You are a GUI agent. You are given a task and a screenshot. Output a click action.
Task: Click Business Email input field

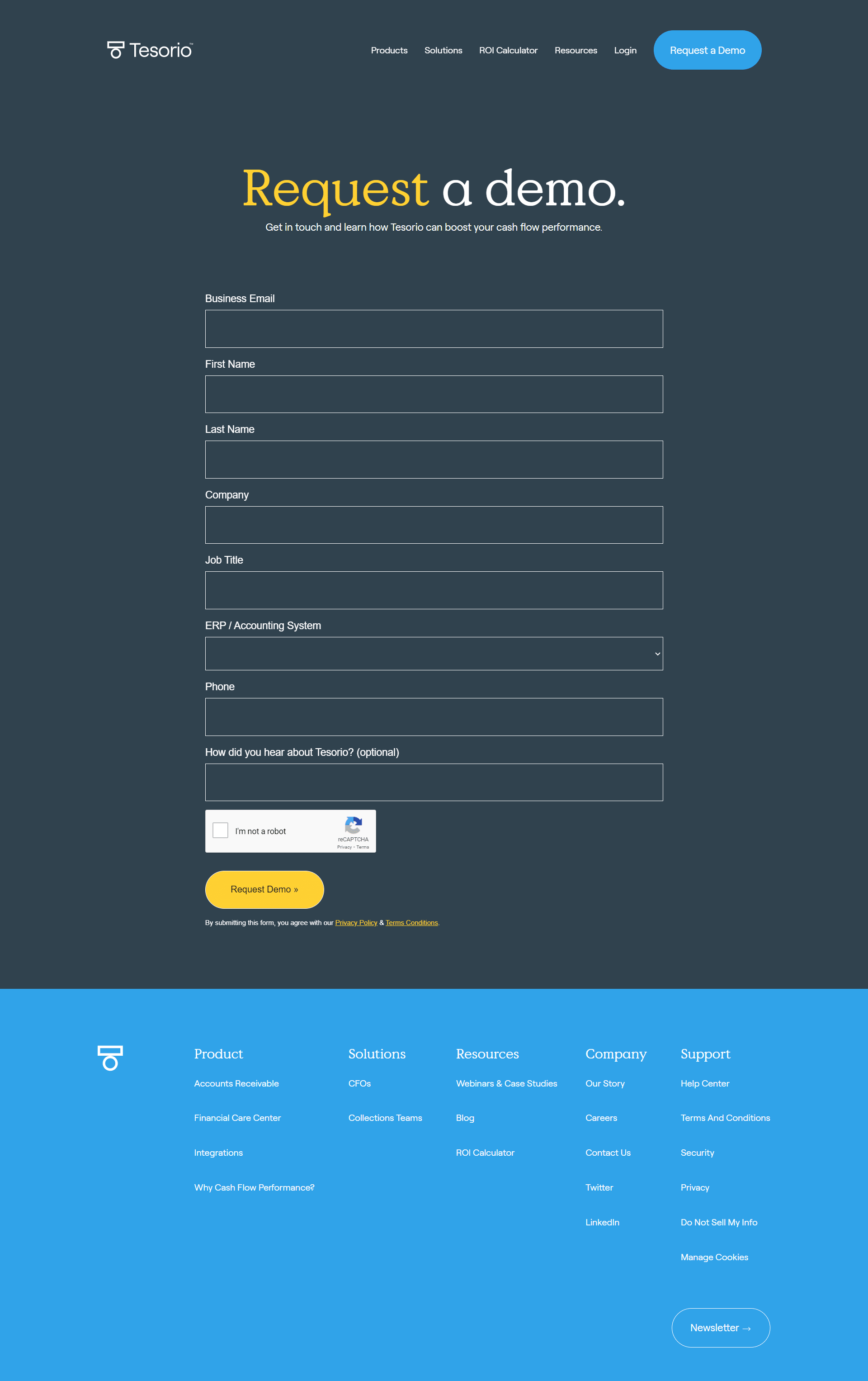[x=434, y=328]
